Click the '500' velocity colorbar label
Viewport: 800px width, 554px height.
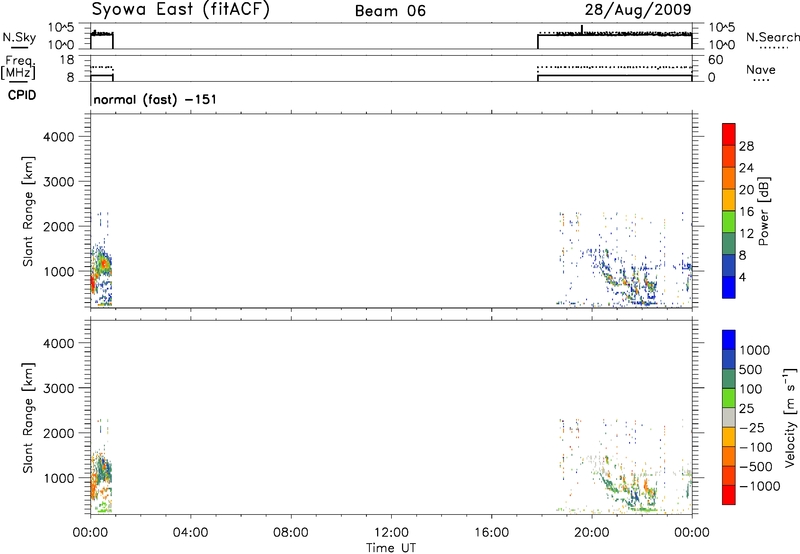751,369
